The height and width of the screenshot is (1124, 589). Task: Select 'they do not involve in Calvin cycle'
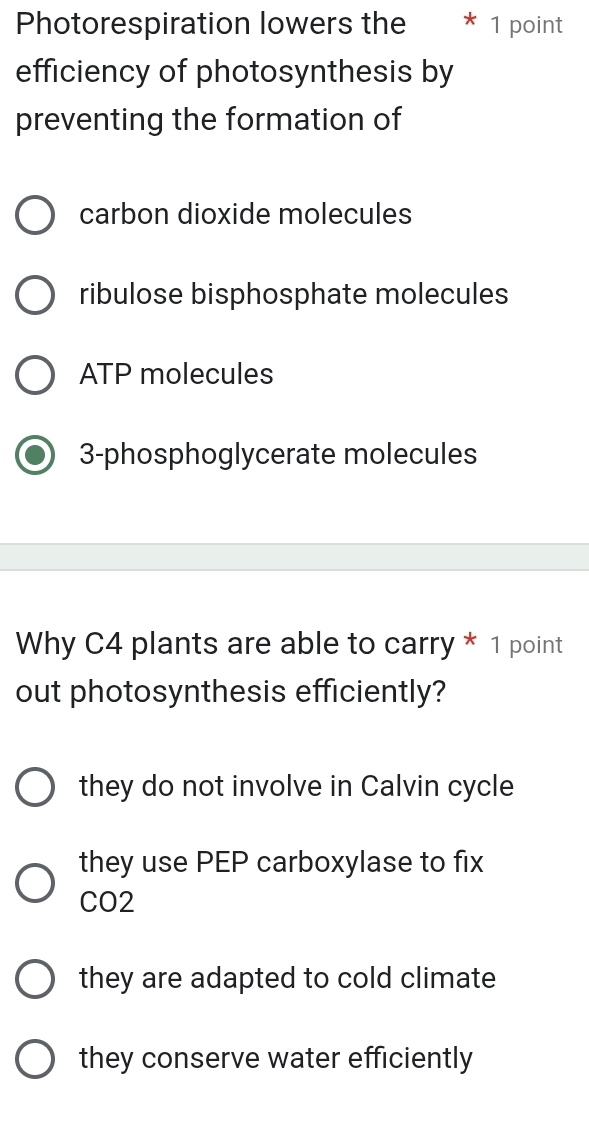[x=35, y=787]
